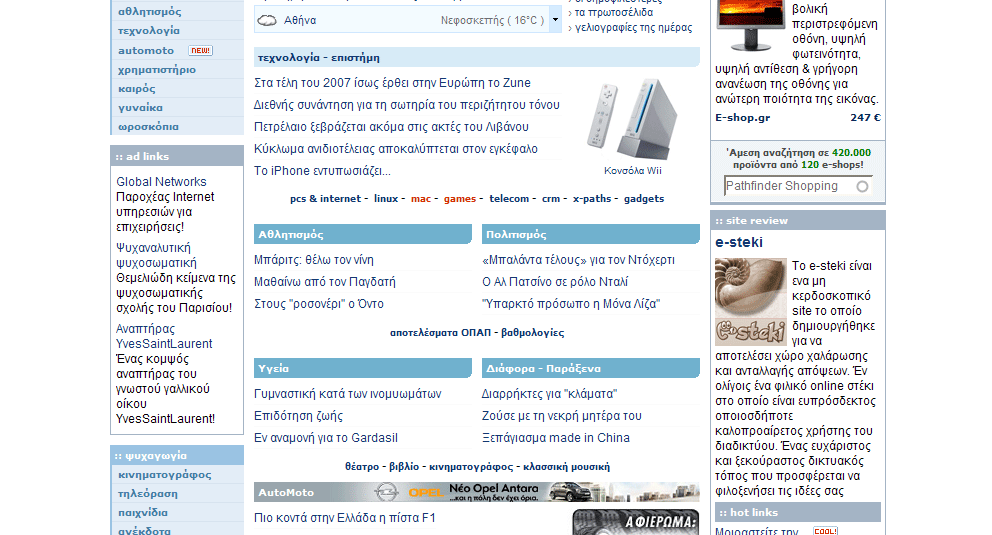The image size is (992, 535).
Task: Open the pcs & internet subcategory link
Action: (325, 199)
